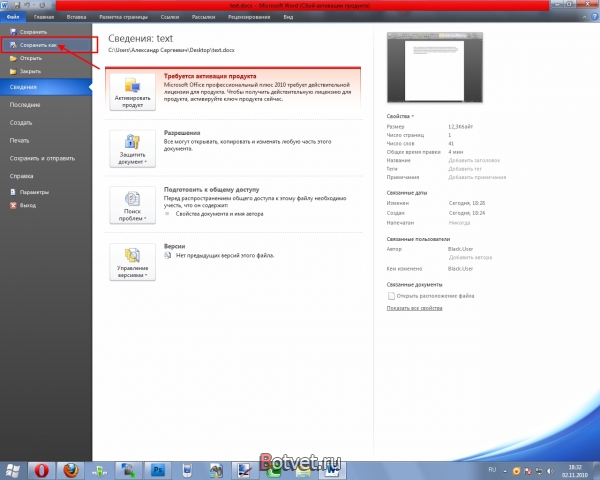Open the Windows Start button

tap(13, 470)
